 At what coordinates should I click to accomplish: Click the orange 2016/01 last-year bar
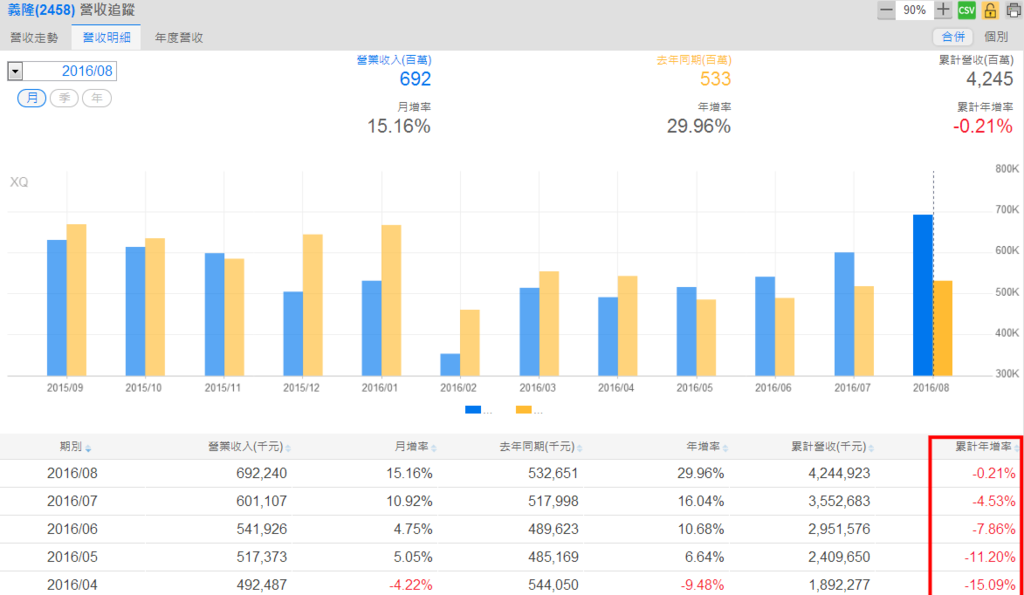pos(391,300)
